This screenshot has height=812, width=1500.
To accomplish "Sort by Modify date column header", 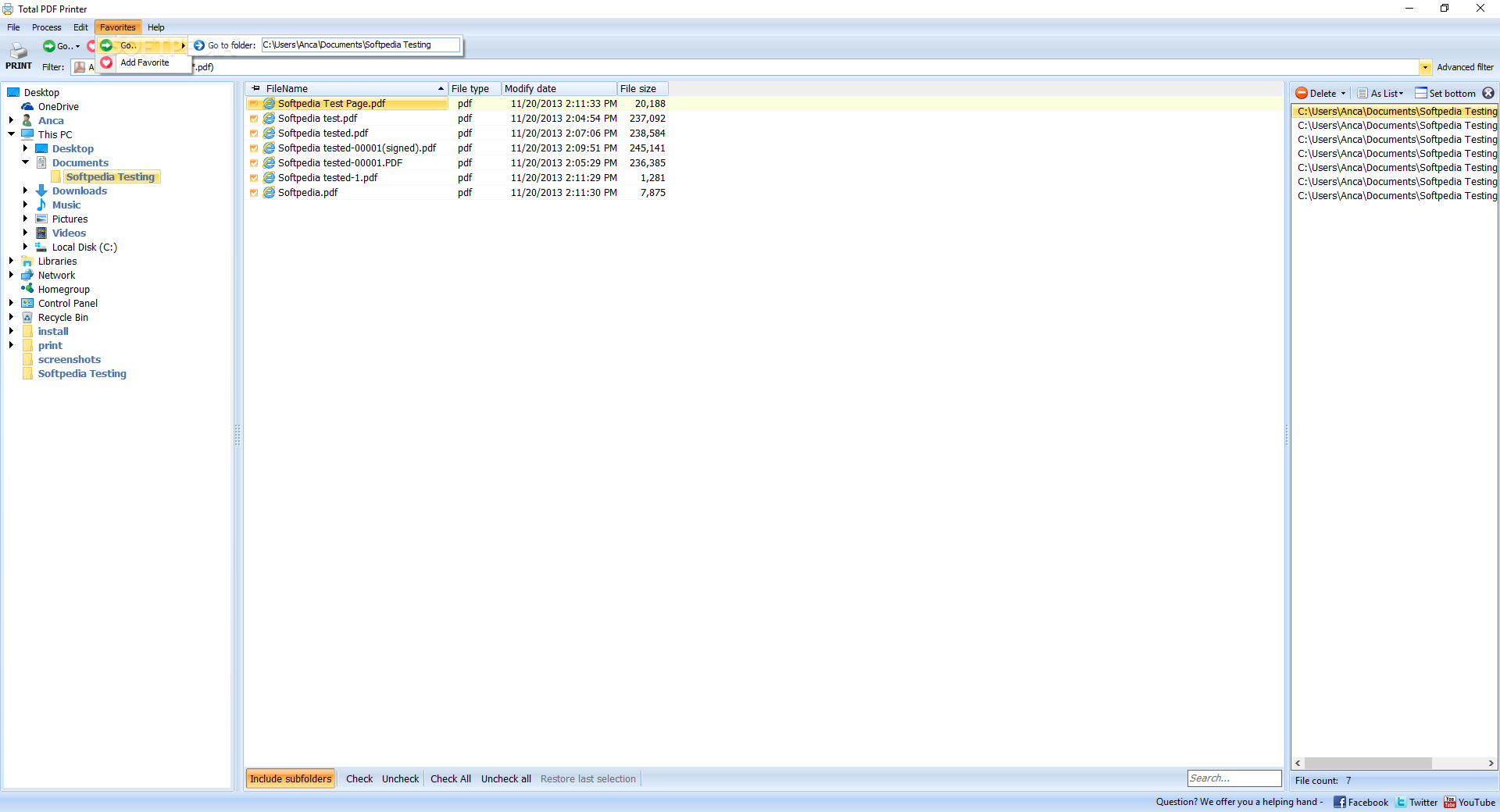I will (559, 89).
